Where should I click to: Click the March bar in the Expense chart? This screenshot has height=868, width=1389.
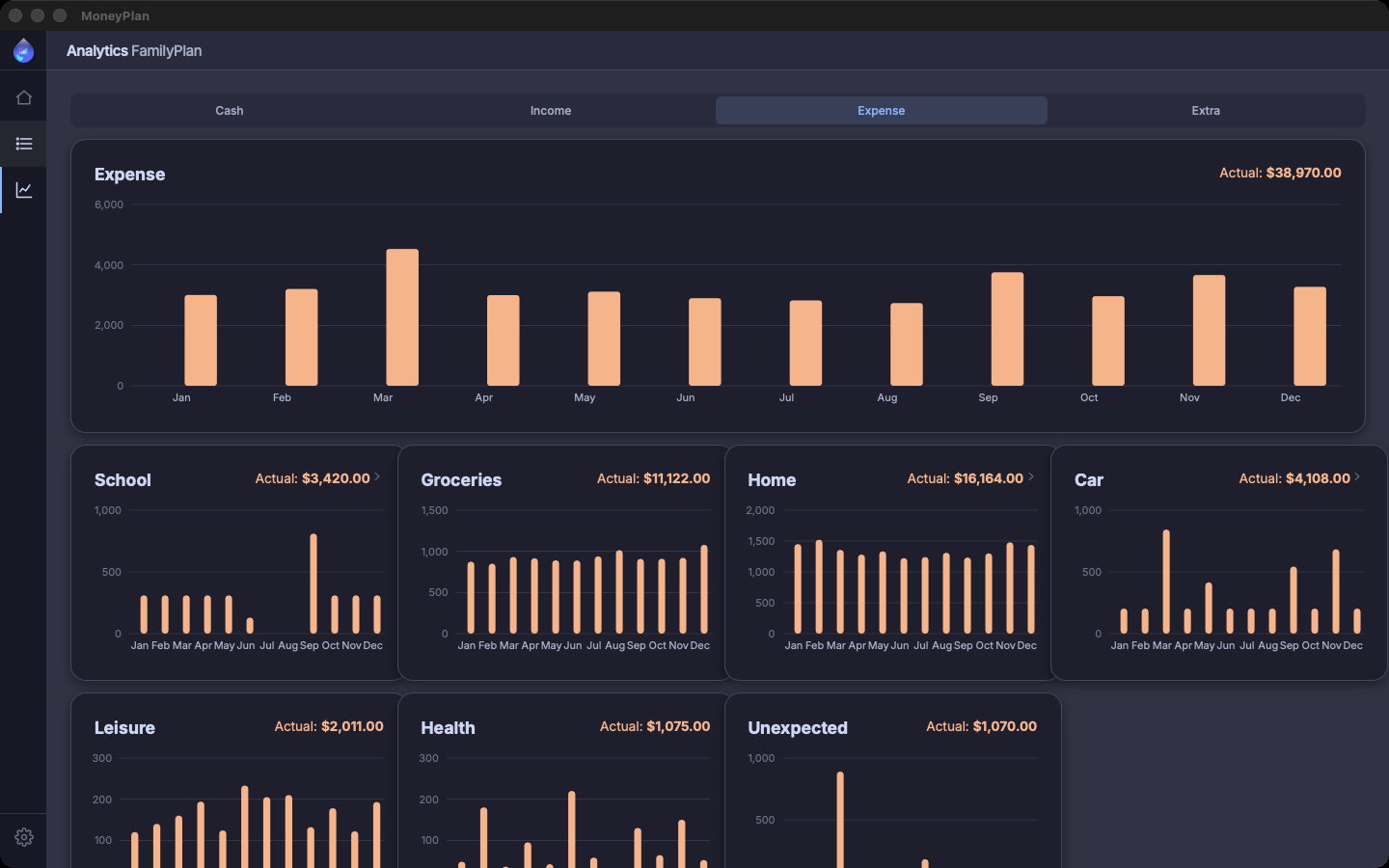pos(402,317)
